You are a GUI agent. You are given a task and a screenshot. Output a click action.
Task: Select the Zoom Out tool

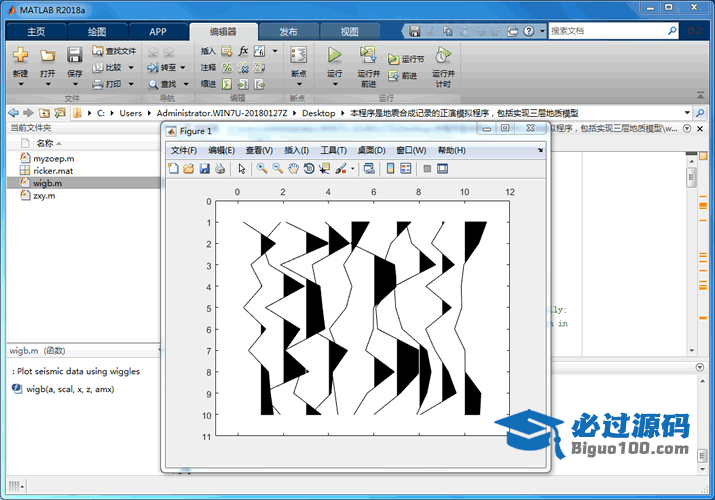click(x=278, y=169)
